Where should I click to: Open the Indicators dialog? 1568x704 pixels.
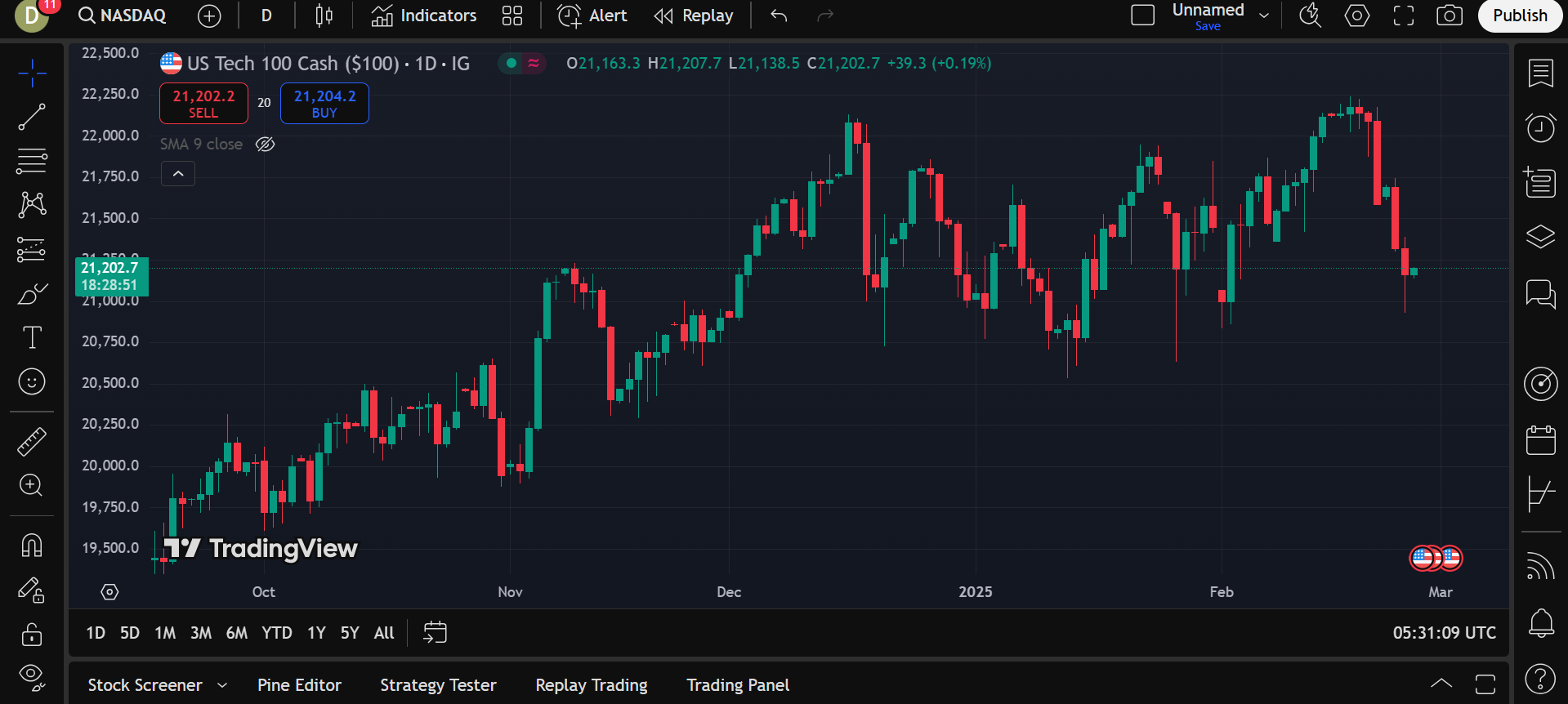(423, 16)
